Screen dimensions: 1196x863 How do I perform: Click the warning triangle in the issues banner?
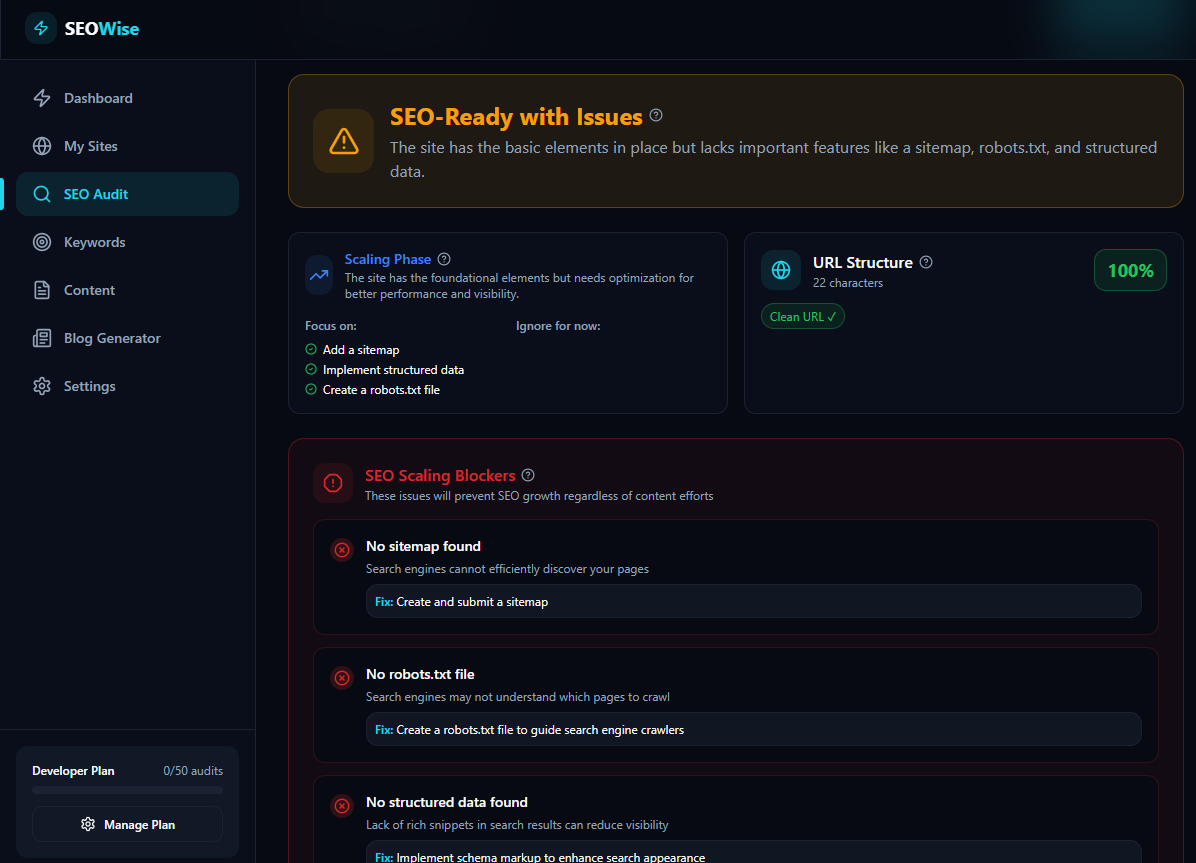click(x=343, y=141)
